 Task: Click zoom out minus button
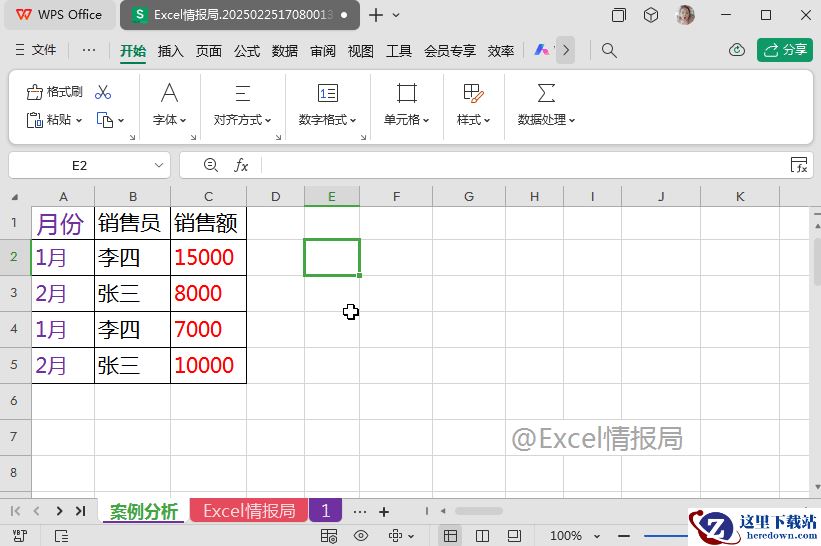(624, 536)
